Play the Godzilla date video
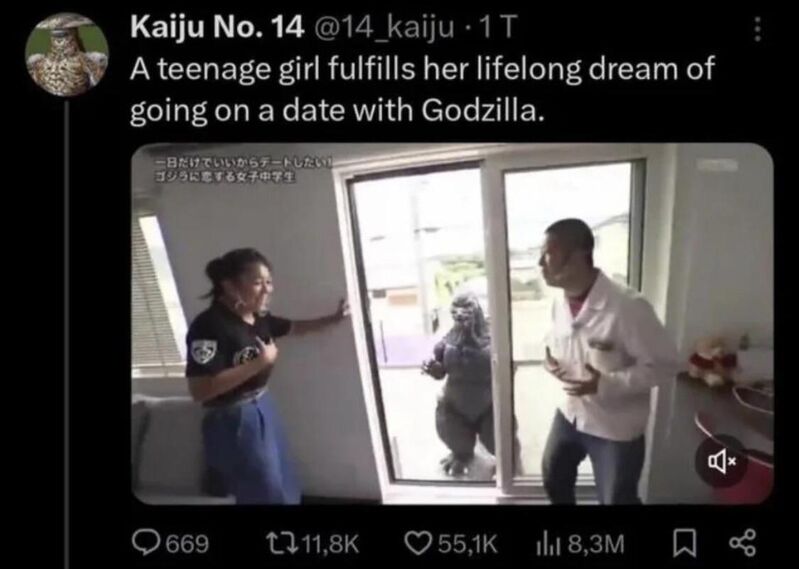The width and height of the screenshot is (799, 569). click(452, 324)
